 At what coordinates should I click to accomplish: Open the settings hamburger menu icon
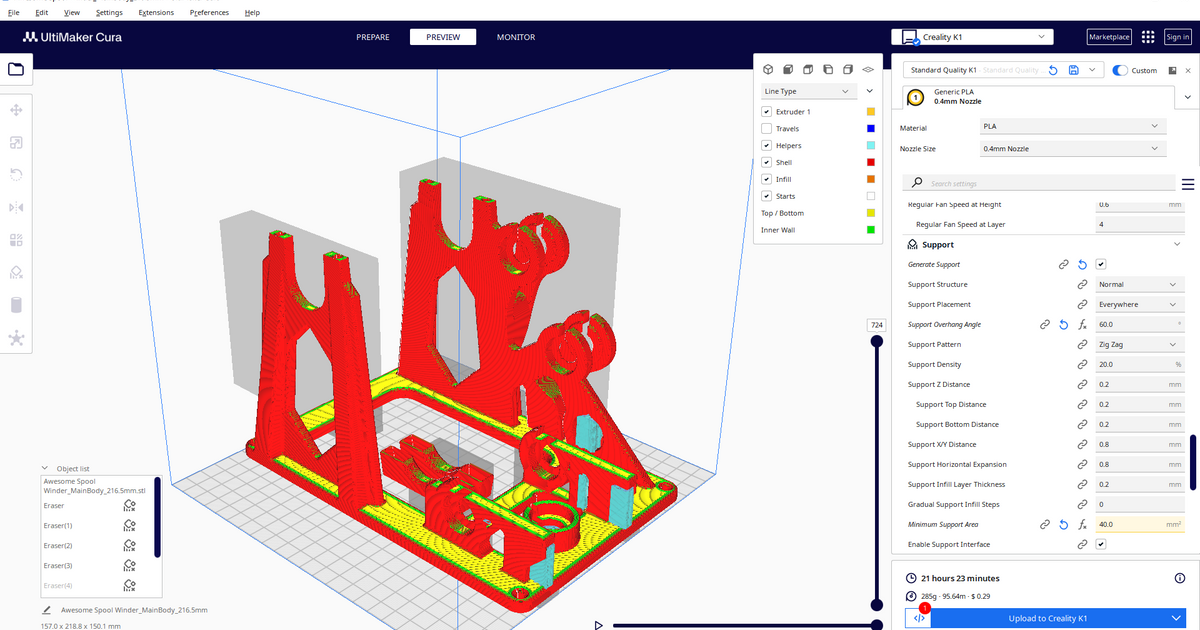tap(1188, 184)
